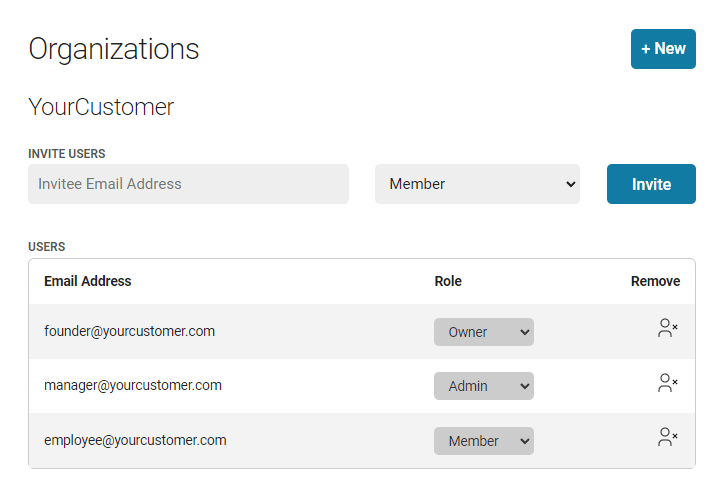The width and height of the screenshot is (724, 497).
Task: Click the Organizations page heading
Action: pyautogui.click(x=114, y=49)
